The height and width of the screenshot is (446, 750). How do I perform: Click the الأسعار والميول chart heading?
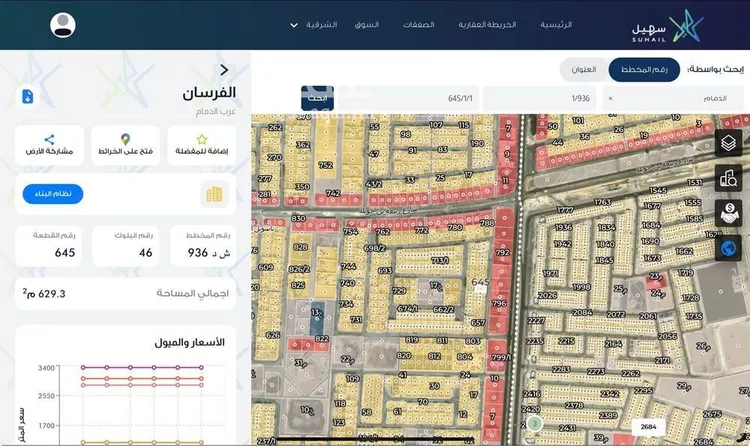tap(189, 342)
